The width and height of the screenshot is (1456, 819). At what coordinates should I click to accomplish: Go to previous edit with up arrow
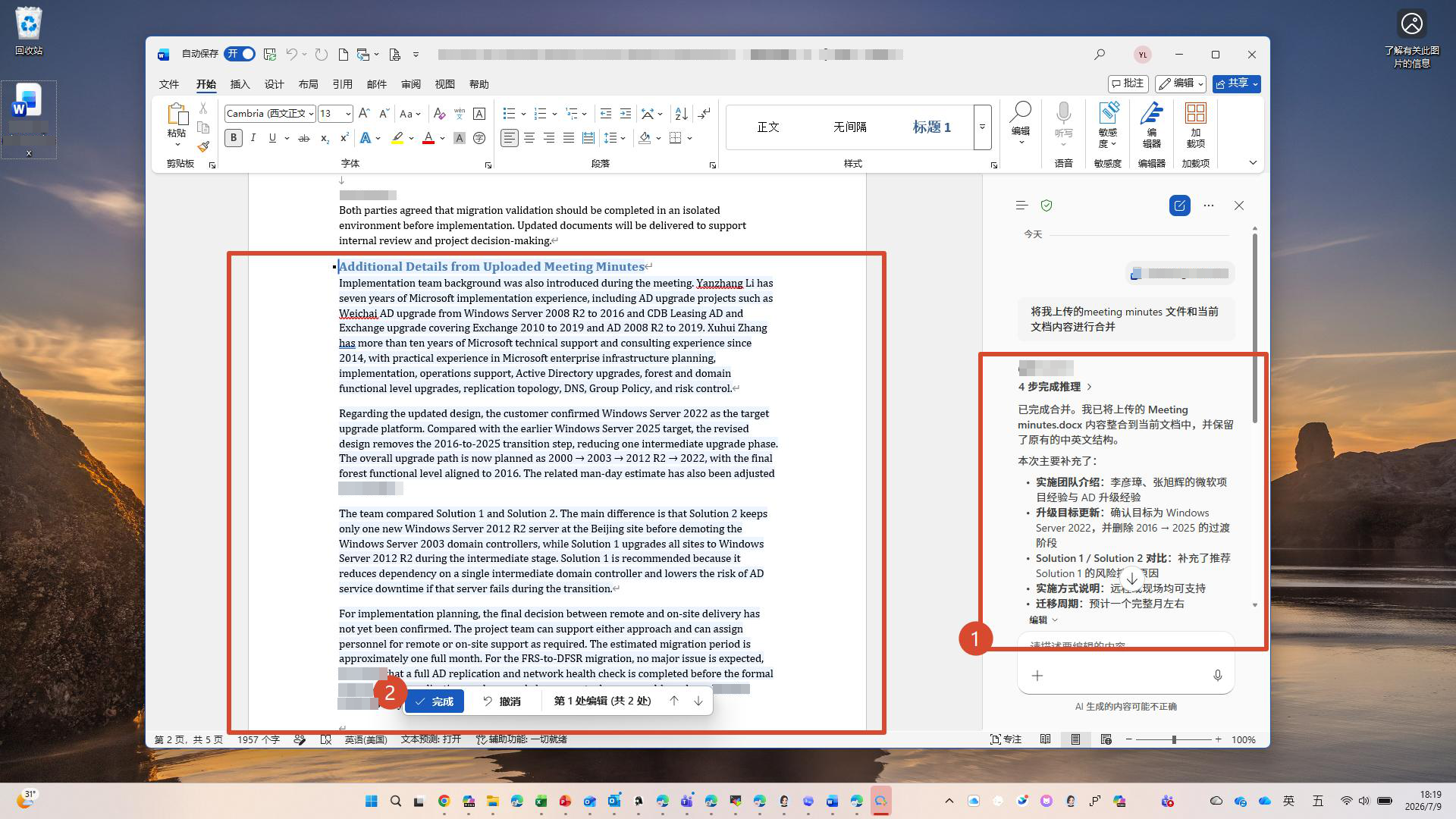673,701
